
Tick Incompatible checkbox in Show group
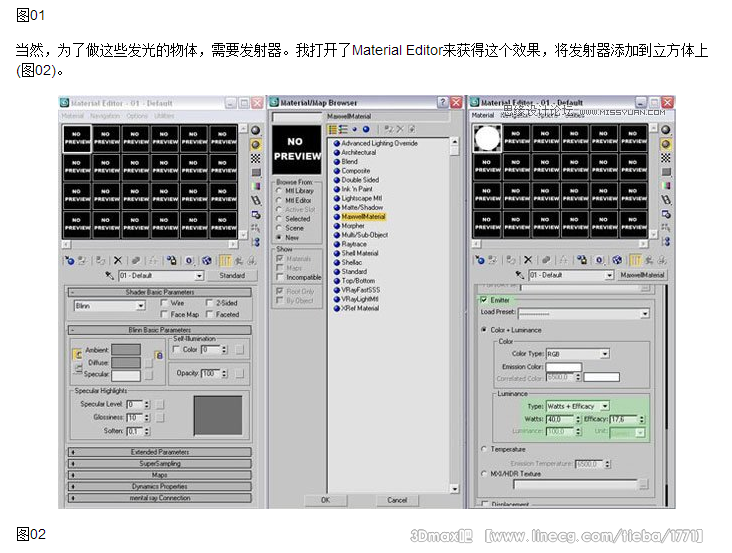(280, 277)
